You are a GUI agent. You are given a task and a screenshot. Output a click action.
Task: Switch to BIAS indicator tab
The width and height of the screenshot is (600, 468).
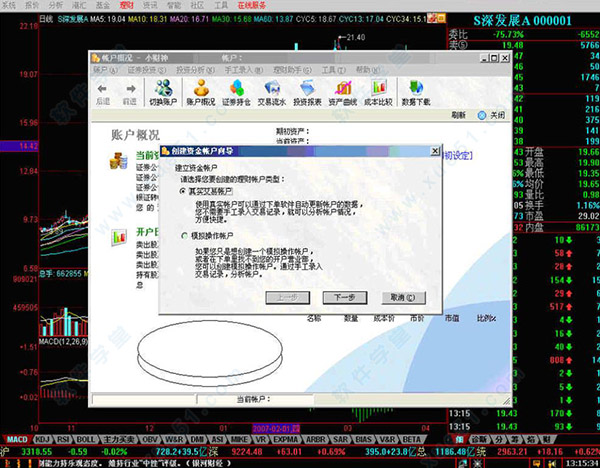coord(364,439)
